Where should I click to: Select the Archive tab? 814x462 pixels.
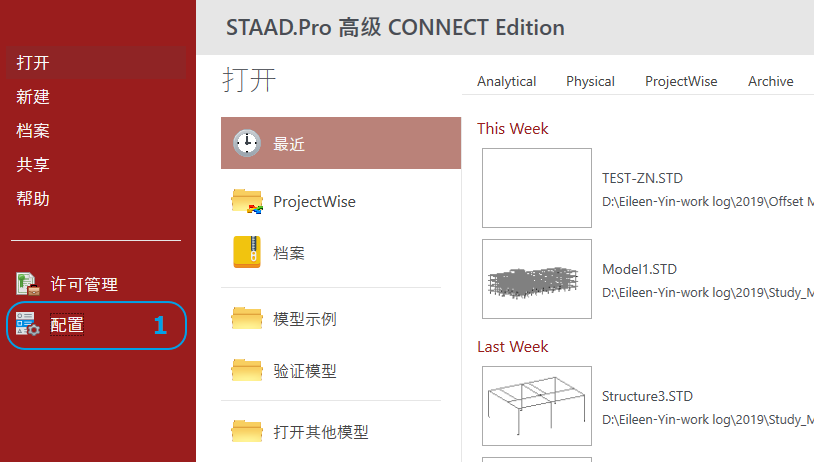[x=770, y=82]
